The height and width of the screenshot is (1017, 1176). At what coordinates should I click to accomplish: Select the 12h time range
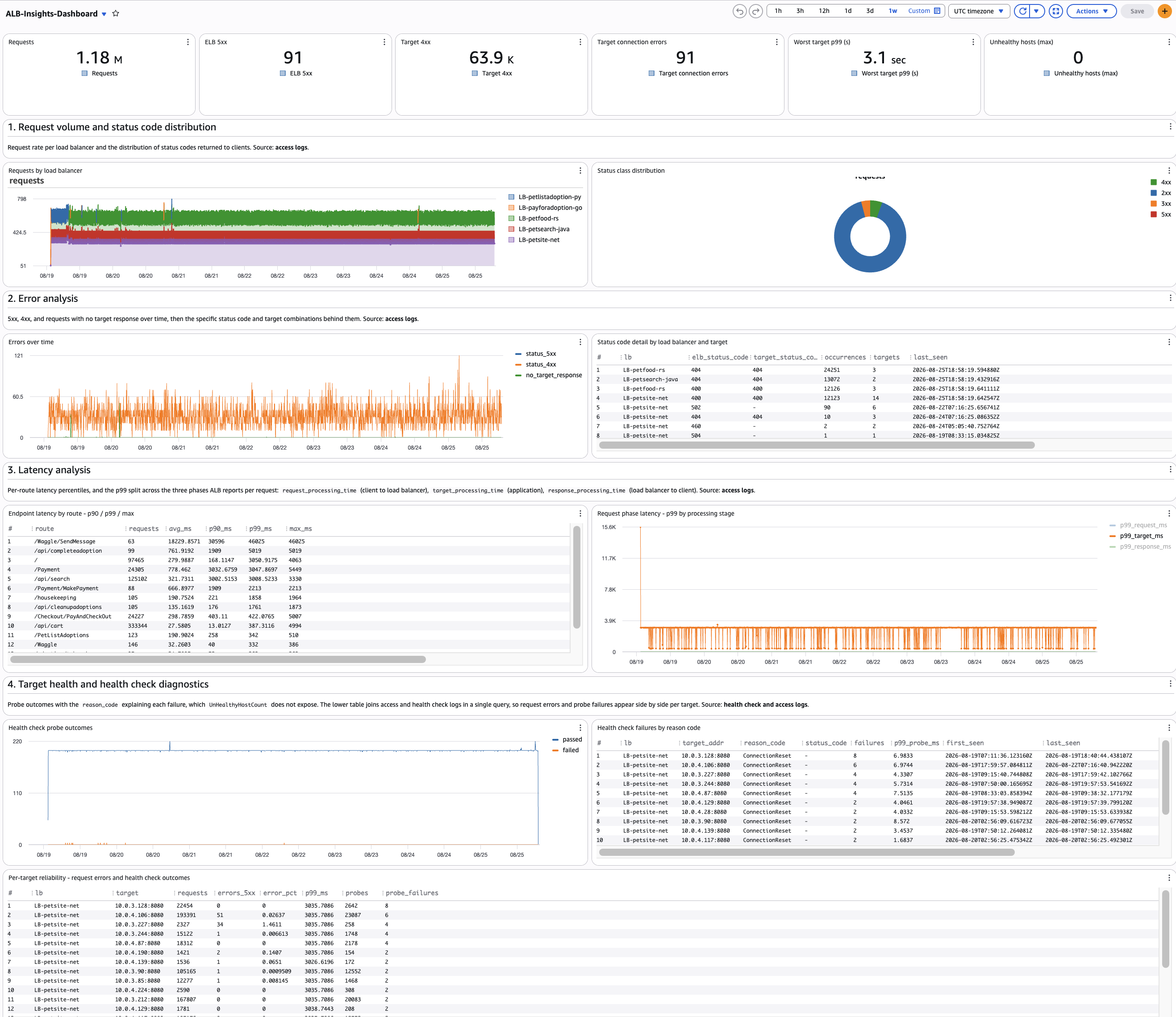point(824,11)
